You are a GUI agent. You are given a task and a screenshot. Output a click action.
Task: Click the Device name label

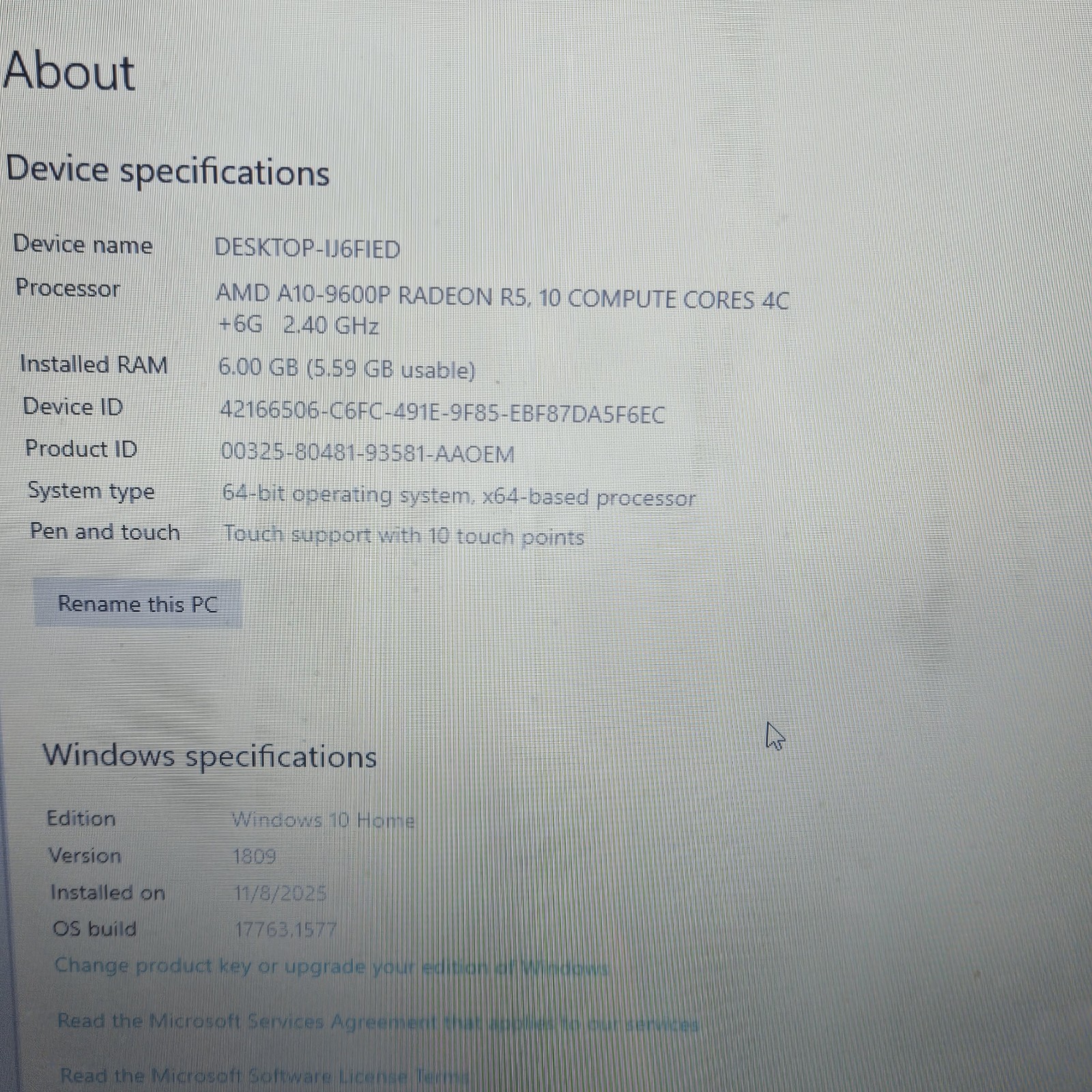[x=83, y=244]
